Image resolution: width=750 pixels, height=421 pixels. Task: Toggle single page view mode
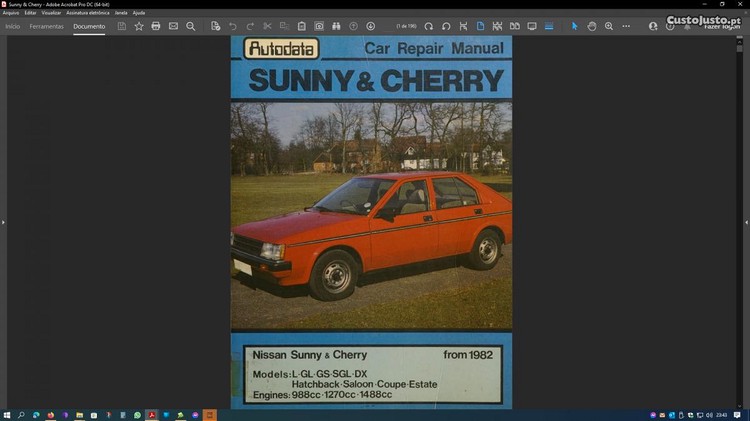pyautogui.click(x=480, y=26)
